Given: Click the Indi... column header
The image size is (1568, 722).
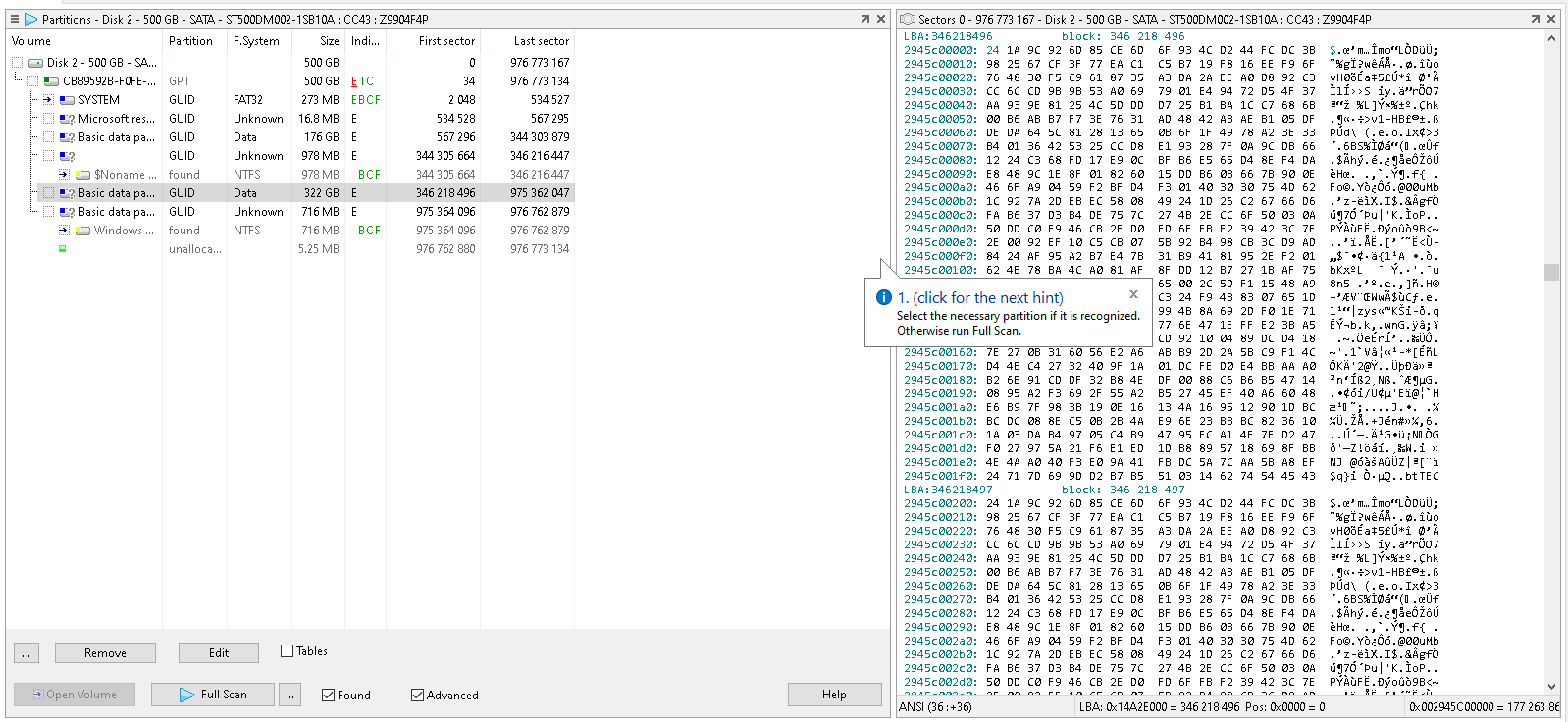Looking at the screenshot, I should tap(365, 41).
